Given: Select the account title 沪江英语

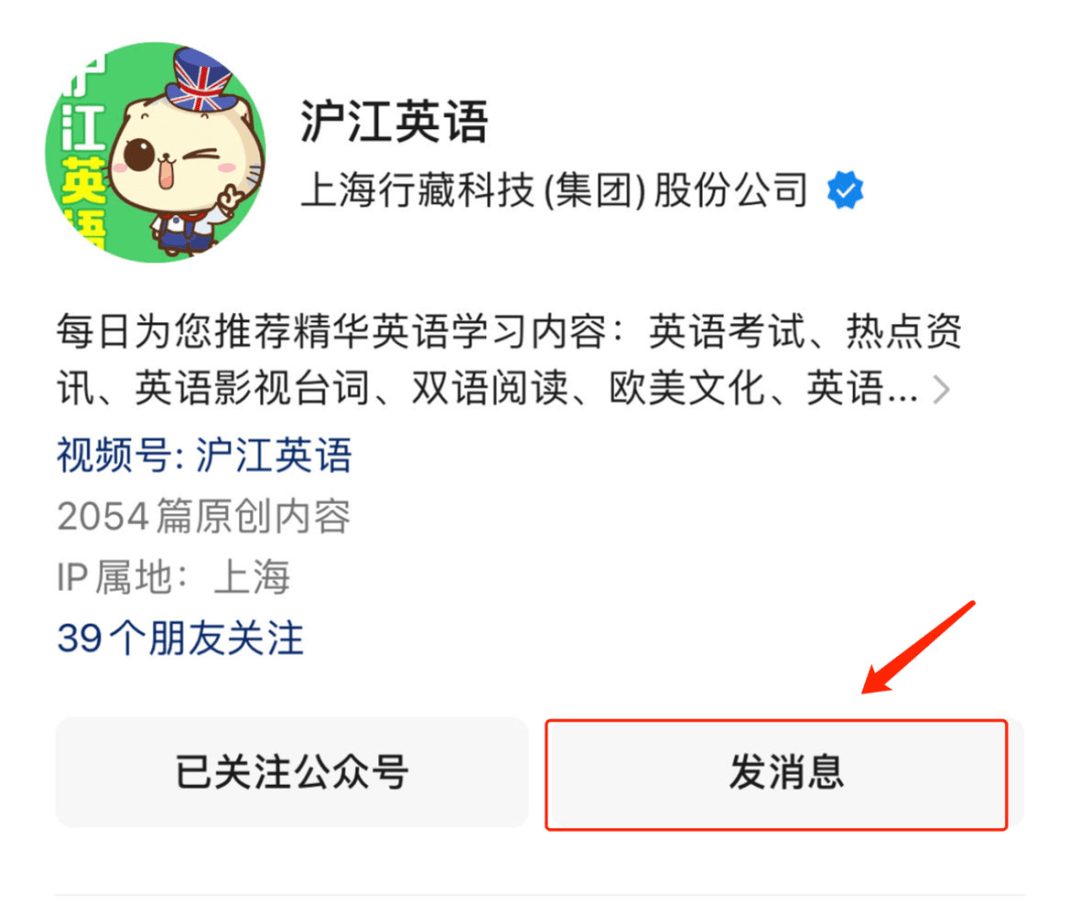Looking at the screenshot, I should [x=395, y=121].
